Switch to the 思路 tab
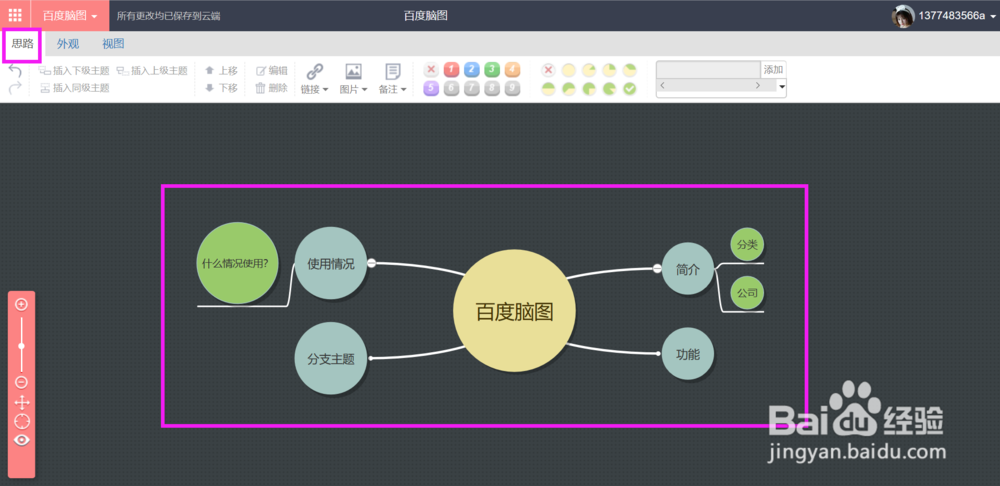The image size is (1000, 486). click(22, 44)
